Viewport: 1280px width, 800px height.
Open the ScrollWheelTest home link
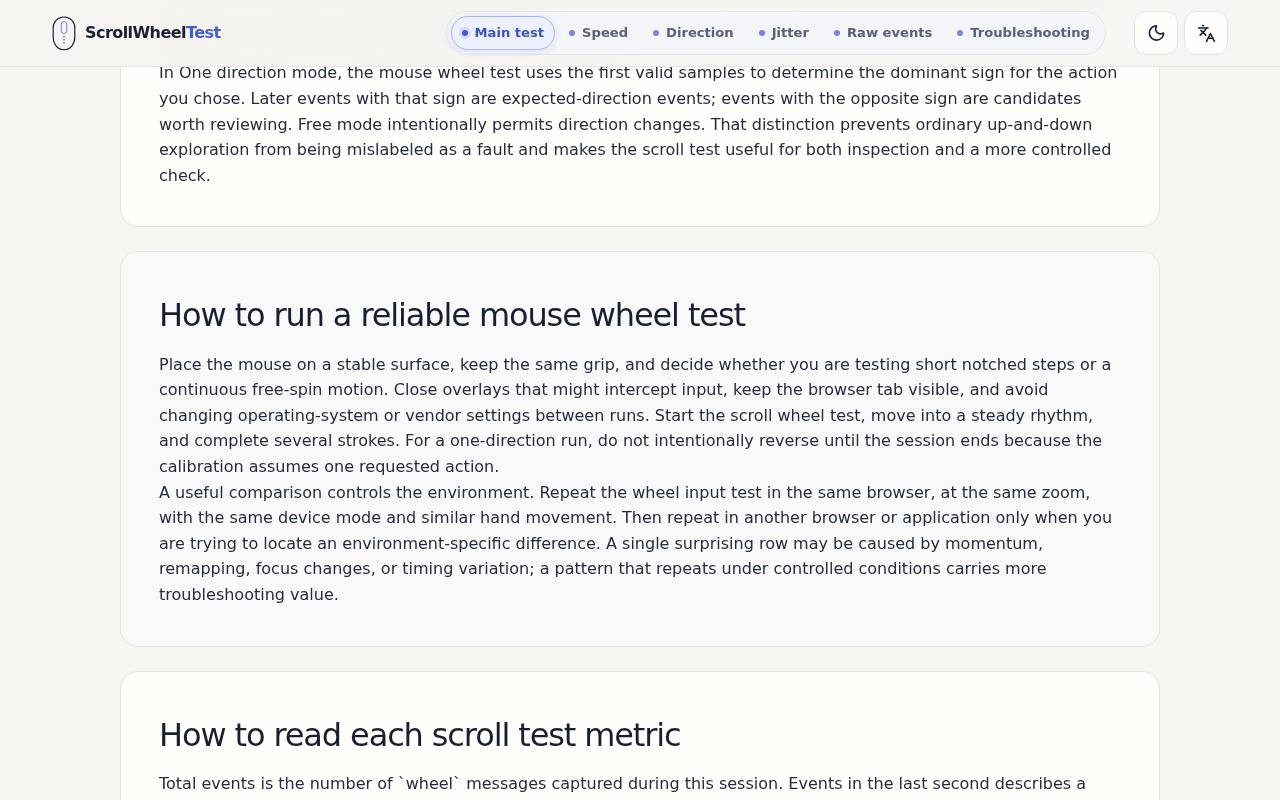[x=137, y=33]
